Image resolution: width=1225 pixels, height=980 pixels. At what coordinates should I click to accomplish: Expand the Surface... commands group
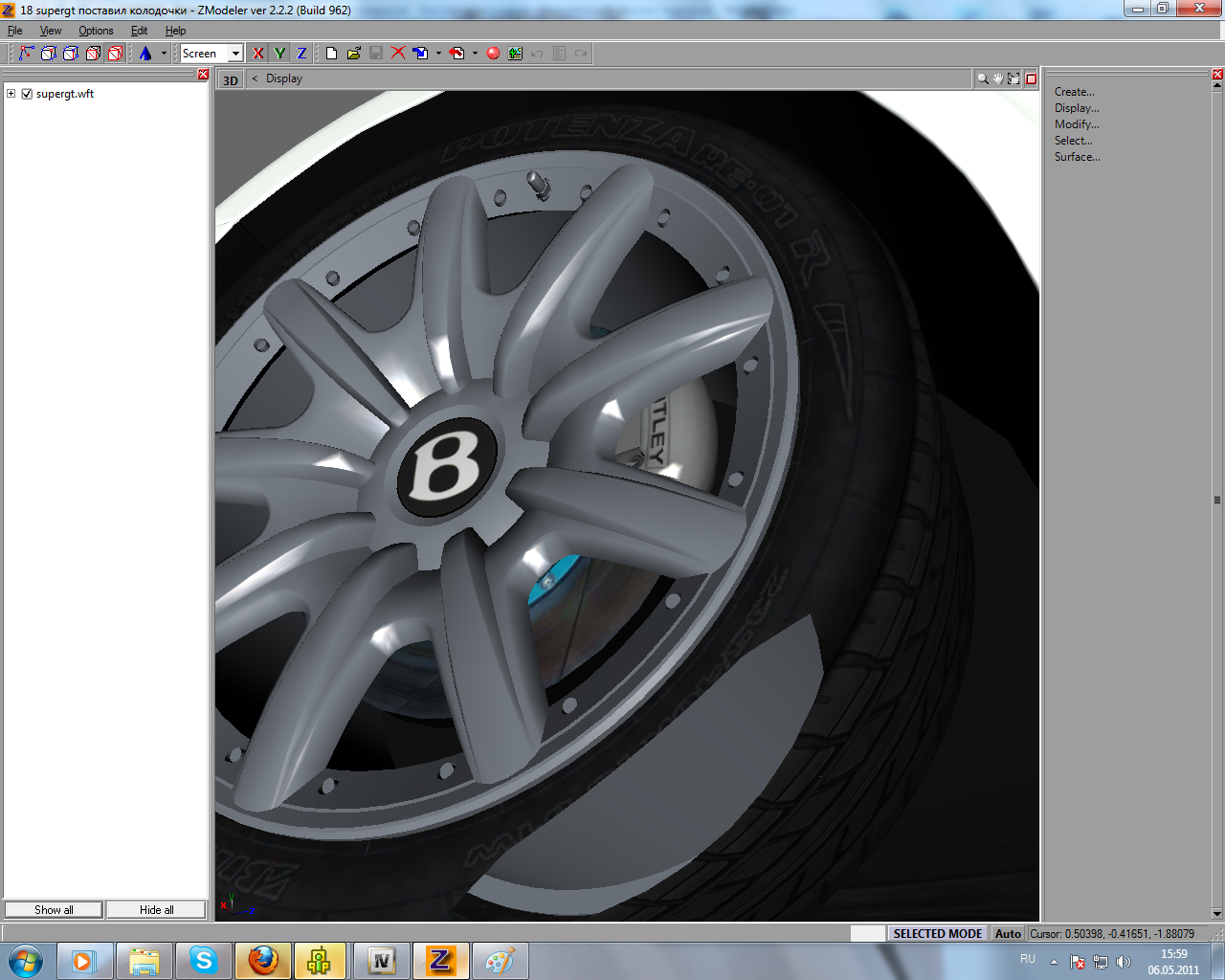coord(1077,157)
